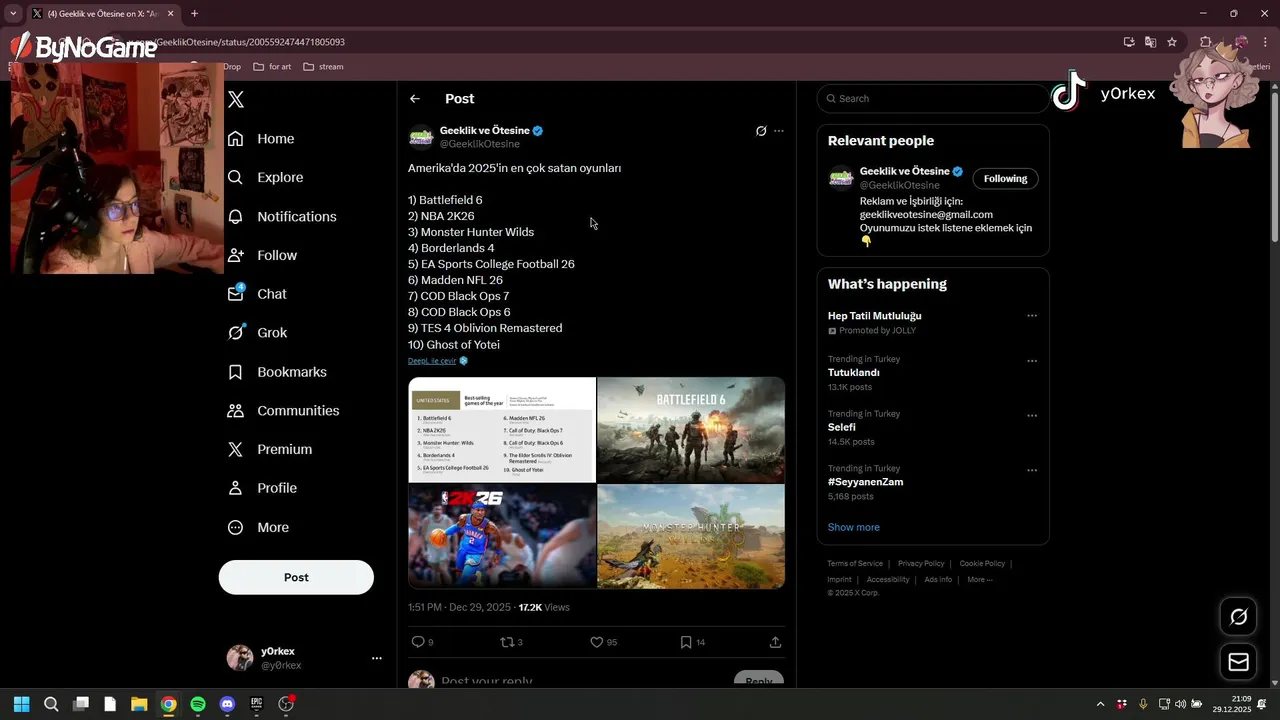Open Accessibility footer link

(888, 580)
